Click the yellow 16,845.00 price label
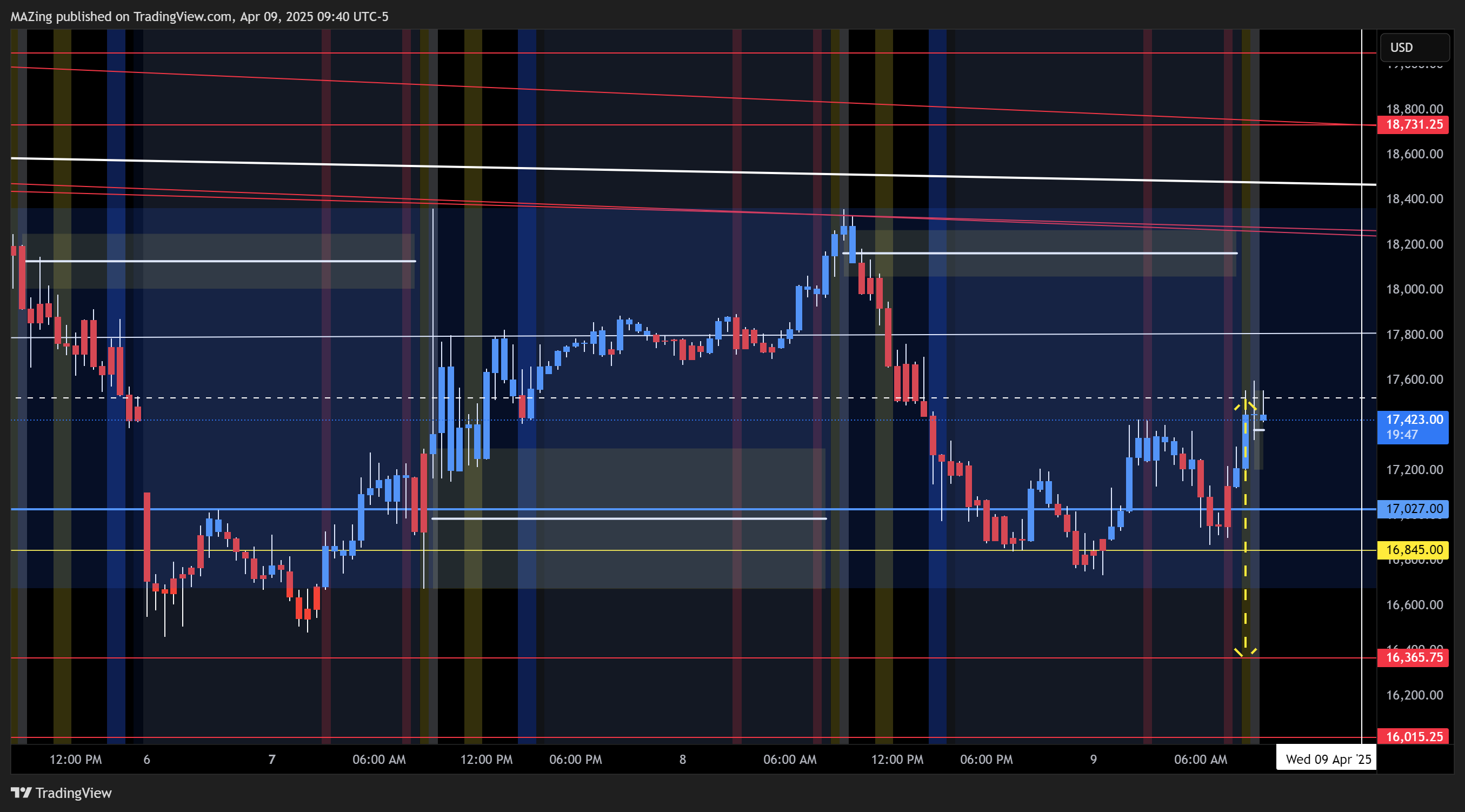 tap(1413, 550)
